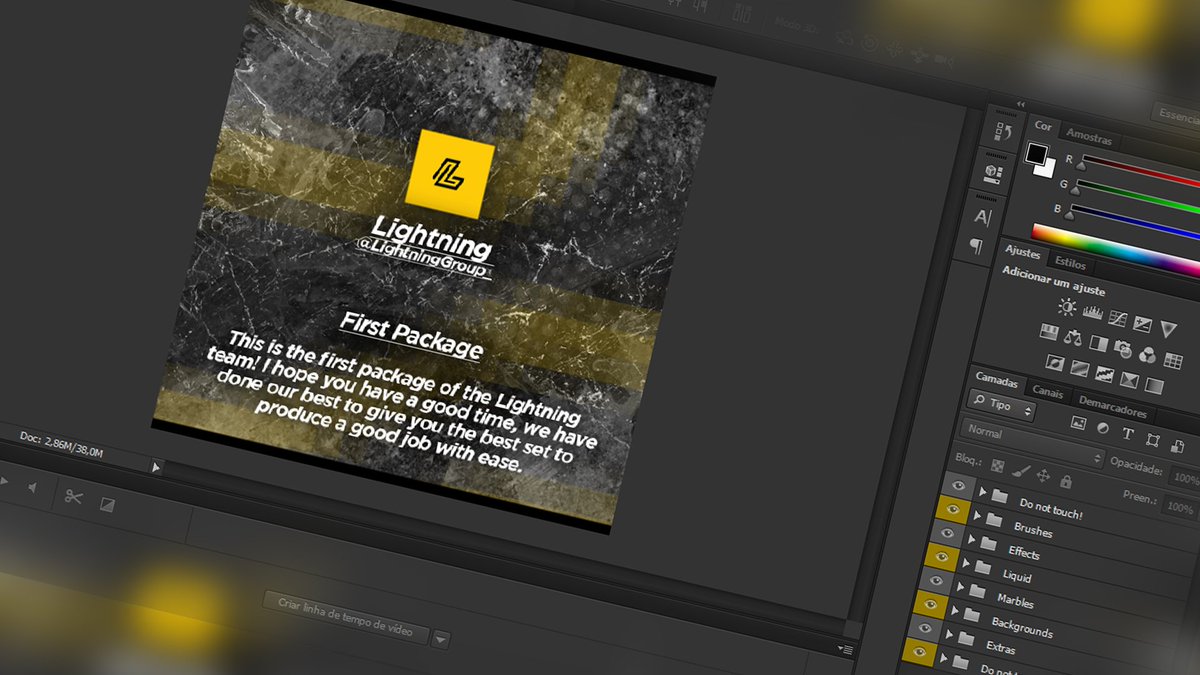Open the Tipo layer filter dropdown
This screenshot has height=675, width=1200.
click(x=1002, y=405)
